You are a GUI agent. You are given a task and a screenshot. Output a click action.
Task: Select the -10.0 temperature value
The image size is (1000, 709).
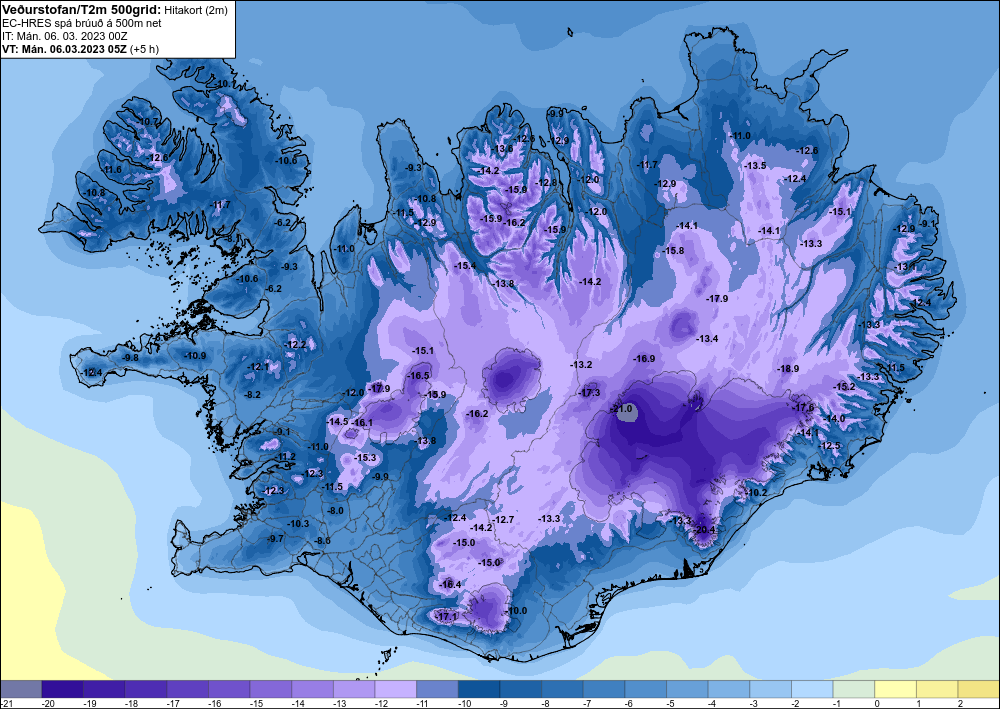pyautogui.click(x=517, y=611)
